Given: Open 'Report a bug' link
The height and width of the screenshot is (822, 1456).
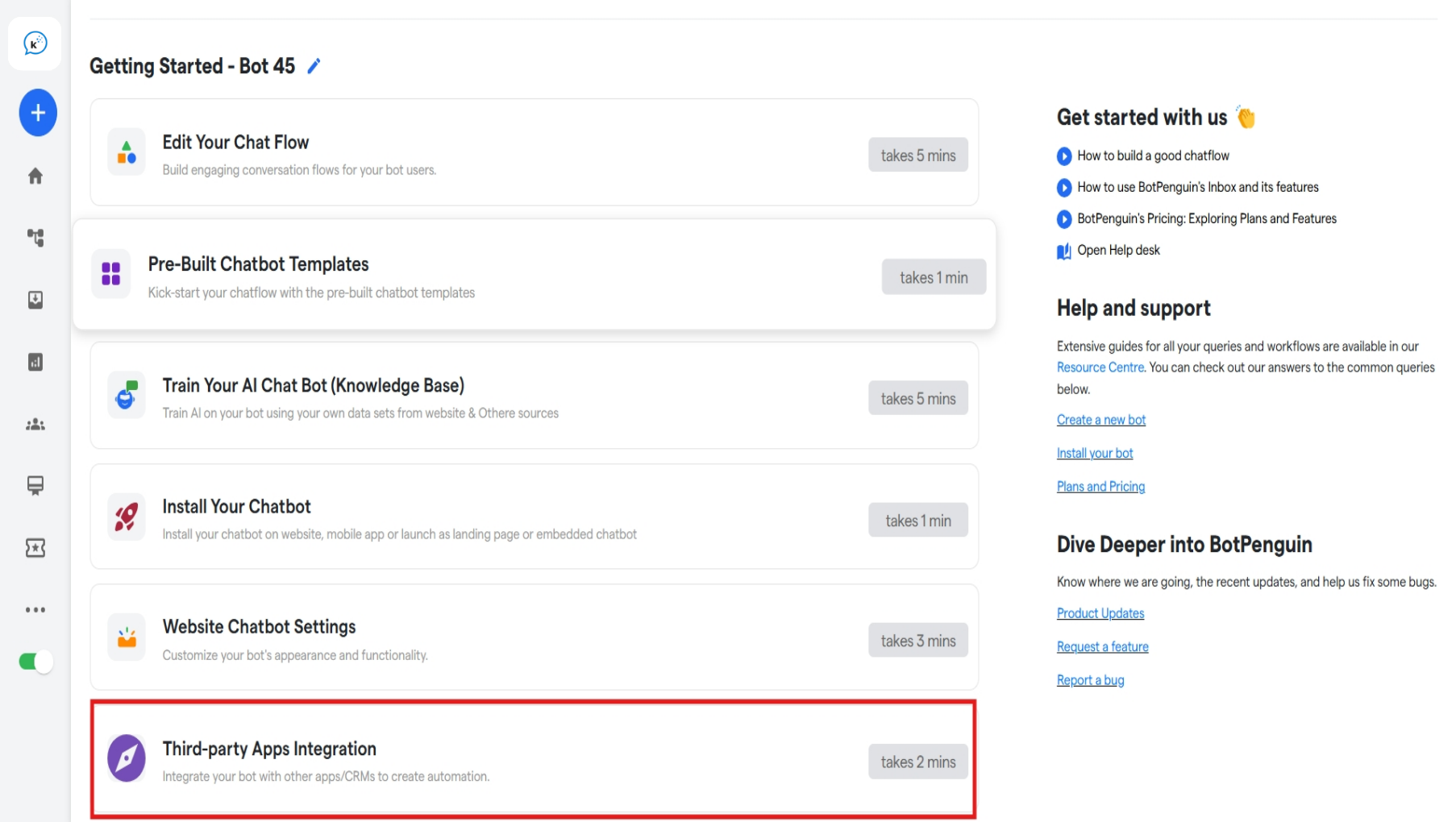Looking at the screenshot, I should point(1090,681).
